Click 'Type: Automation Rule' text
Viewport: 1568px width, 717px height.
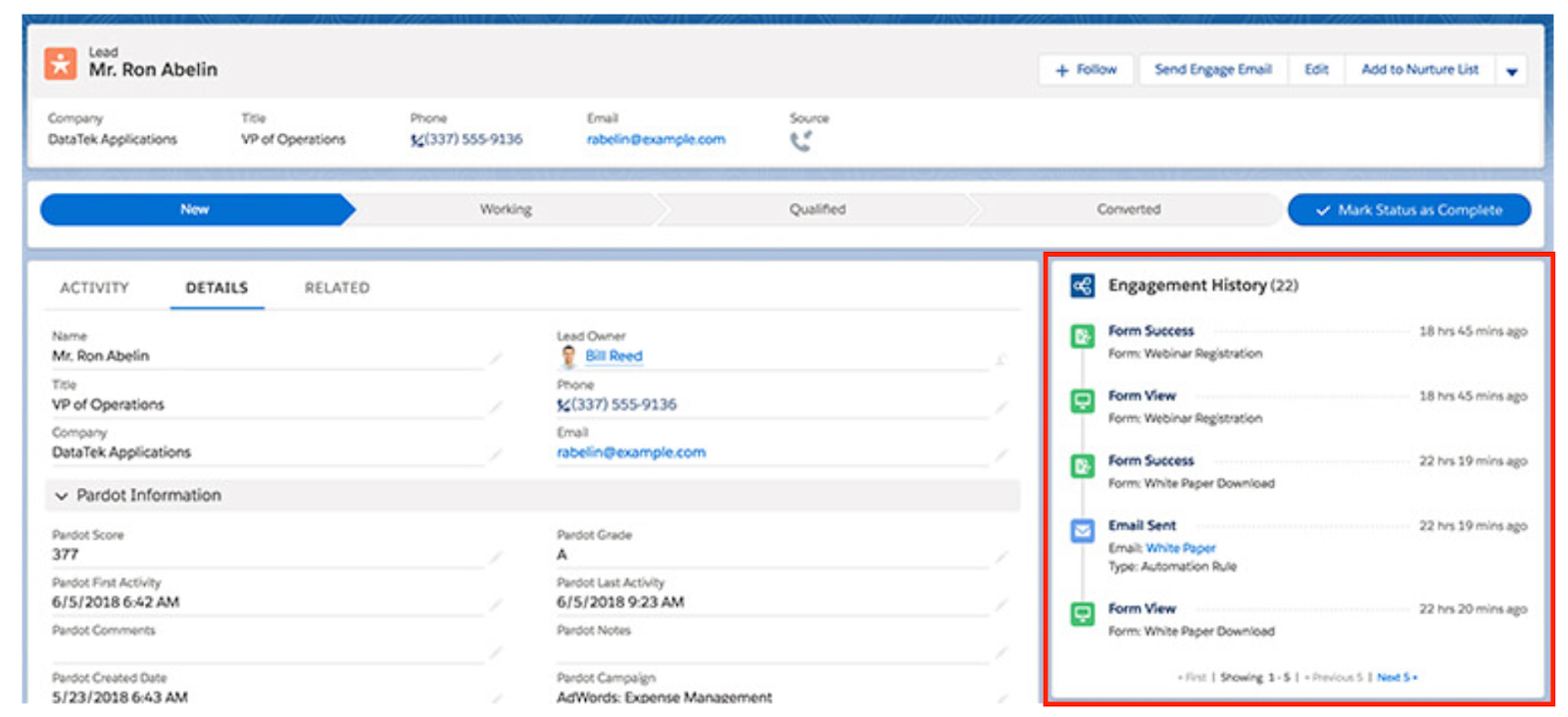(1172, 567)
